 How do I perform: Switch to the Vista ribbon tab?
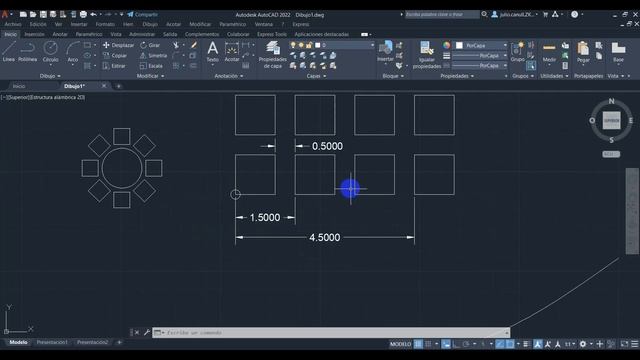tap(116, 34)
